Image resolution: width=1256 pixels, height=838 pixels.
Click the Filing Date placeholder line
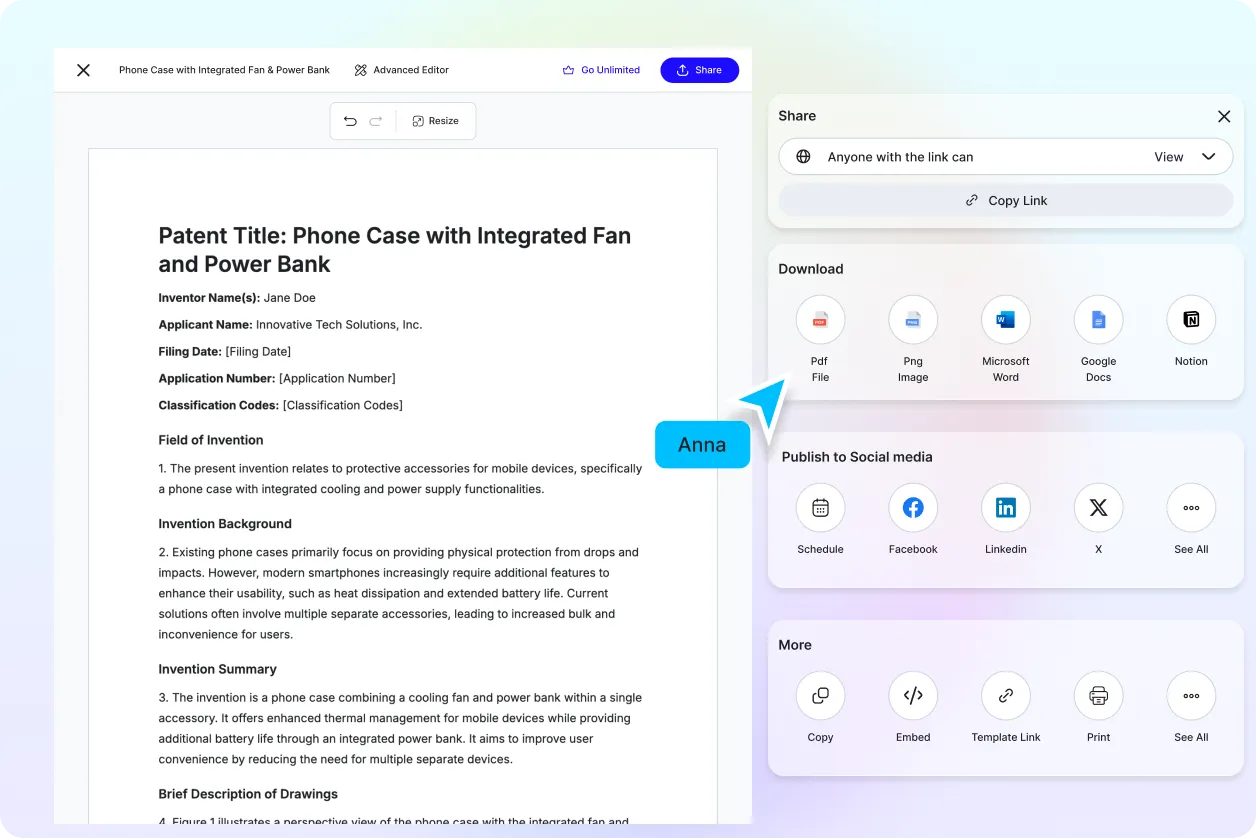click(225, 351)
